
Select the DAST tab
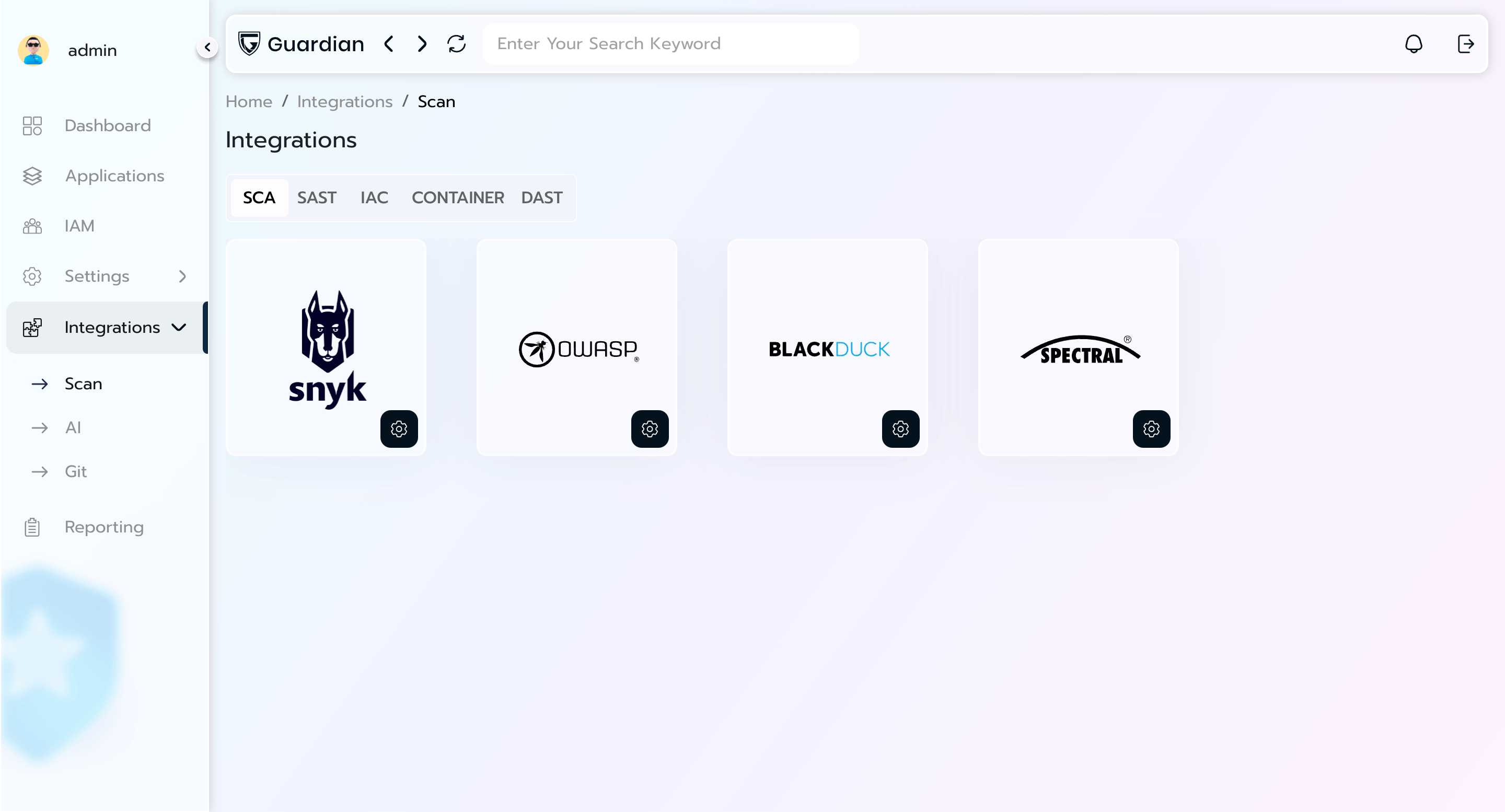[x=541, y=198]
